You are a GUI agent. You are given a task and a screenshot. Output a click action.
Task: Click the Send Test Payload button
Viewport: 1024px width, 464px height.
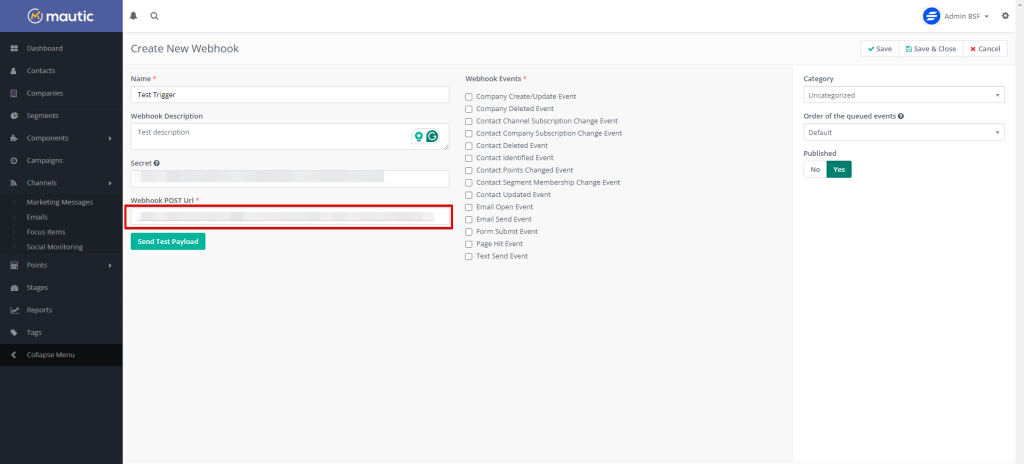[x=168, y=241]
